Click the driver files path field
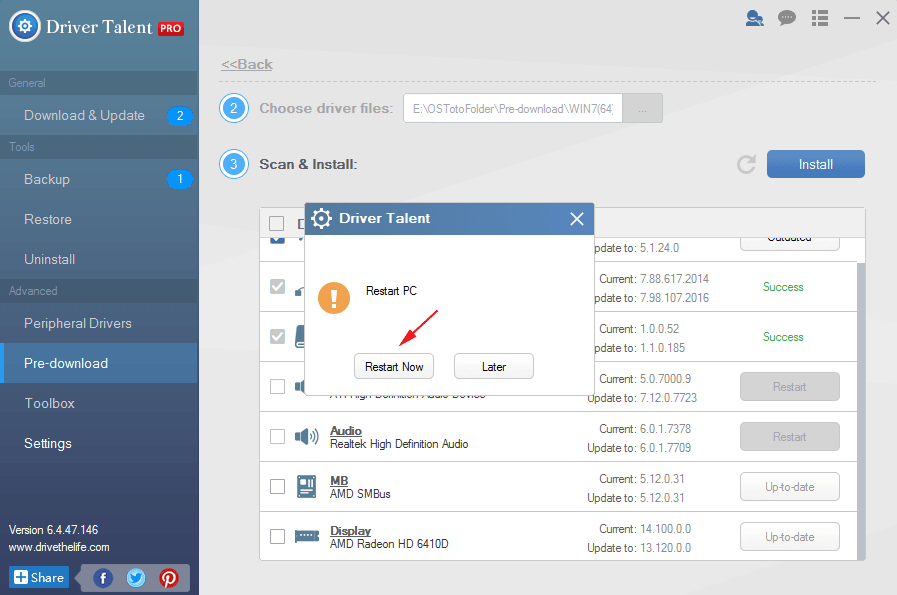This screenshot has width=897, height=595. coord(513,108)
